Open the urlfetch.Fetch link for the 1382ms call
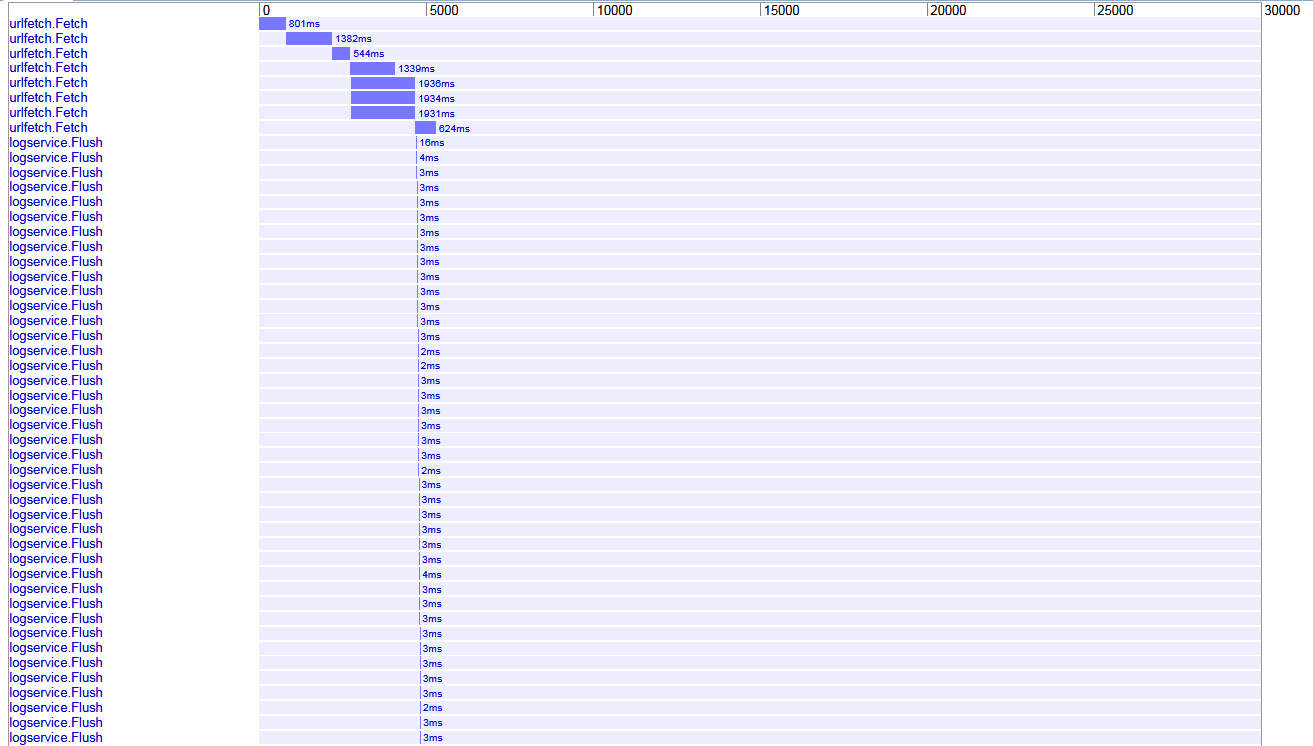This screenshot has width=1313, height=746. coord(48,38)
